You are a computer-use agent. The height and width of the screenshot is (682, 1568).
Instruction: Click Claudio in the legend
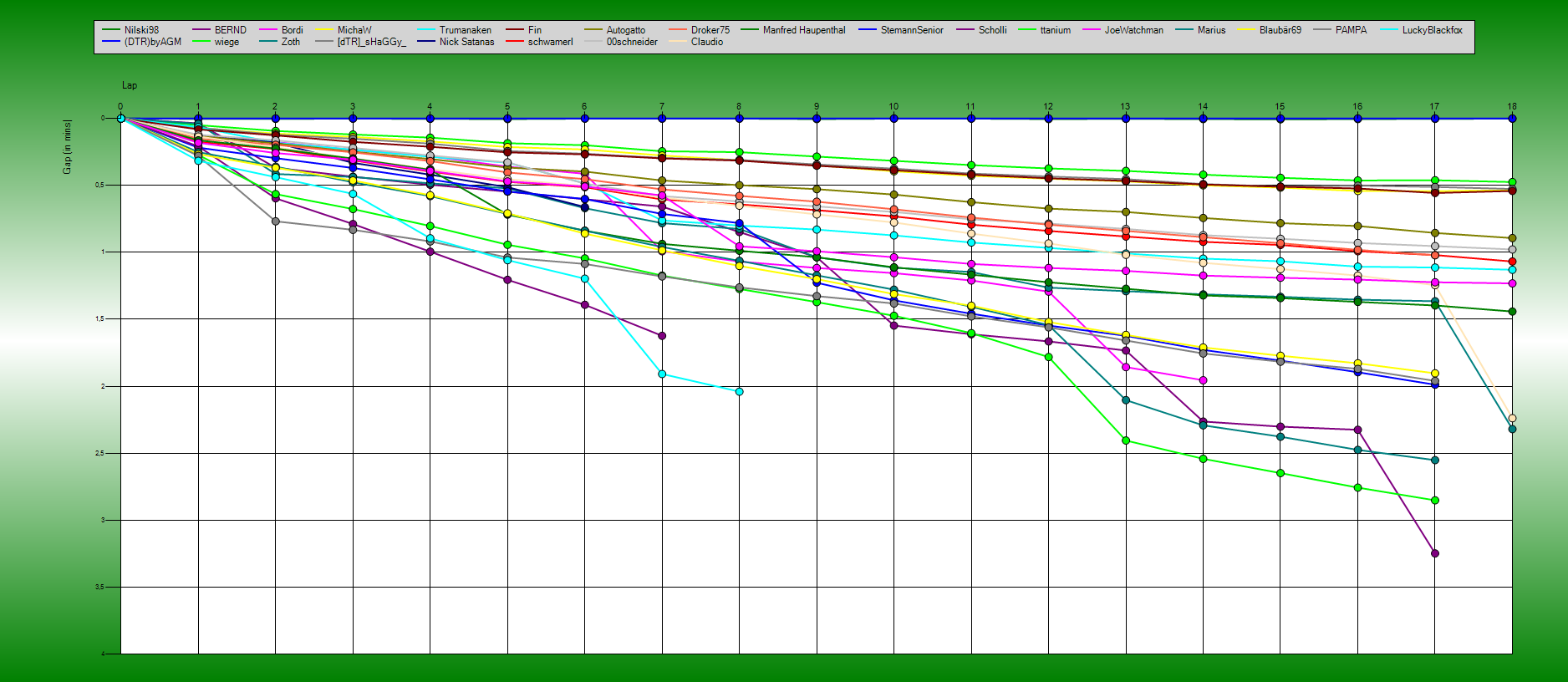click(696, 42)
